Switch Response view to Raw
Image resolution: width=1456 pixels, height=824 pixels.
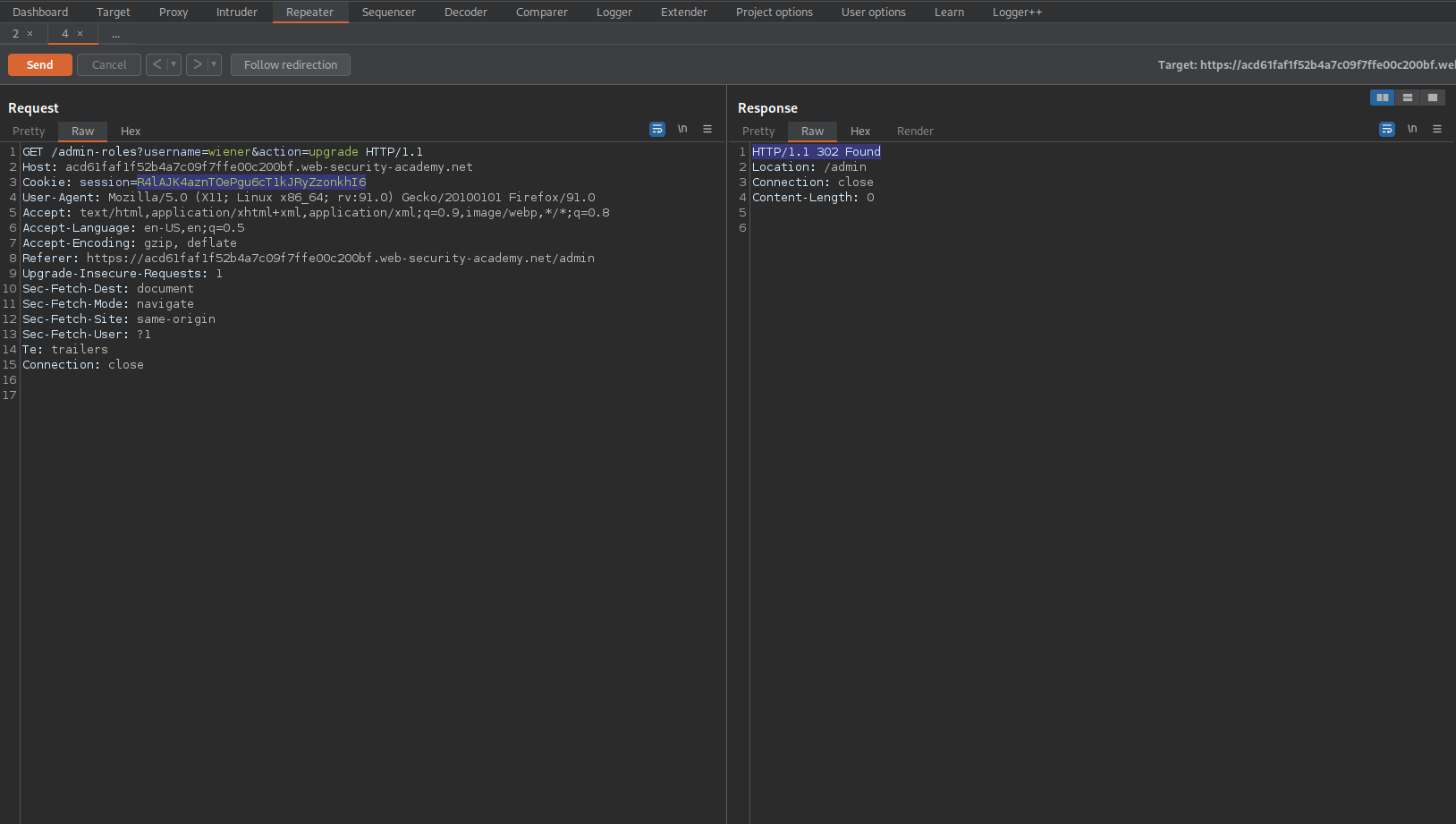coord(812,131)
